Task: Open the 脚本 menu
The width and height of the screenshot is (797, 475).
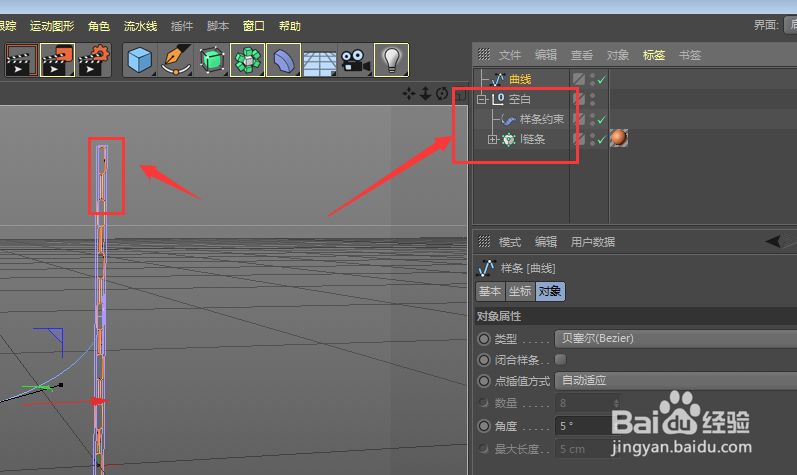Action: click(218, 26)
